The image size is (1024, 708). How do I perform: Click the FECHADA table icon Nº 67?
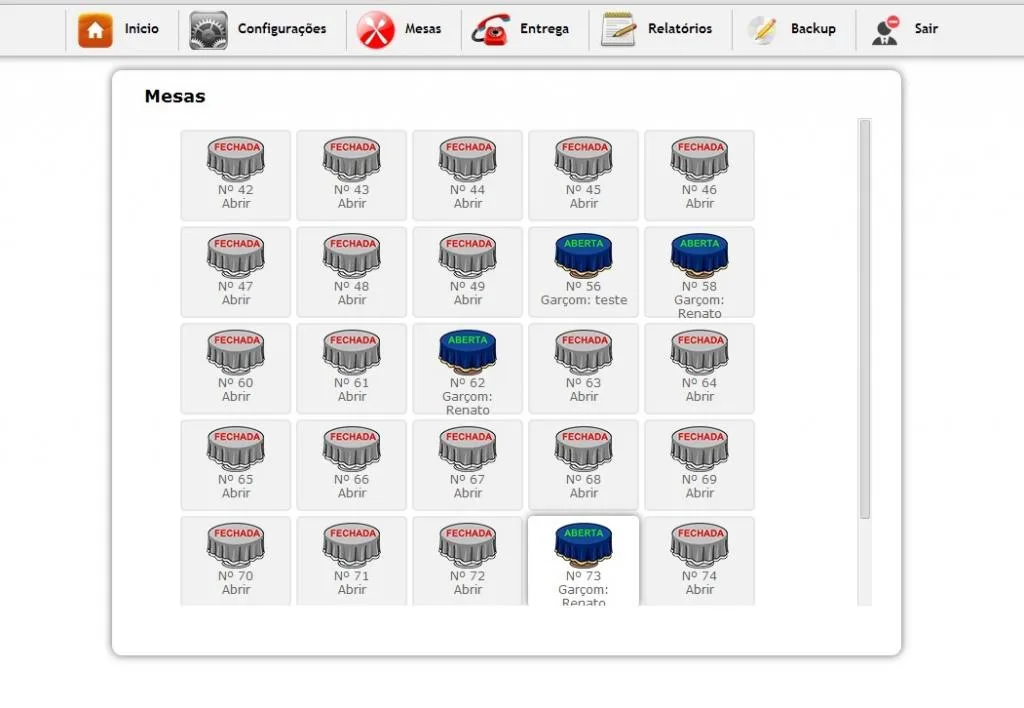coord(468,449)
